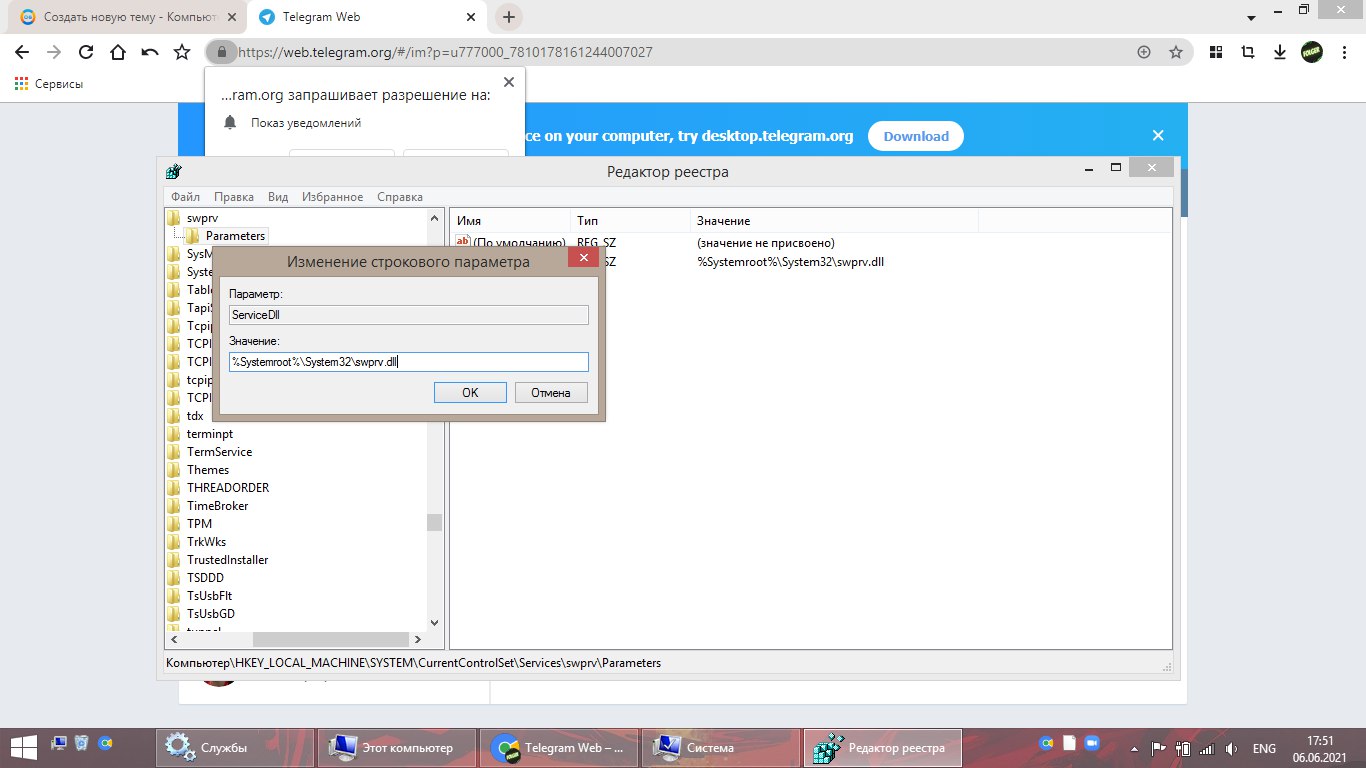Click the curved undo arrow in browser toolbar
1366x768 pixels.
(150, 52)
